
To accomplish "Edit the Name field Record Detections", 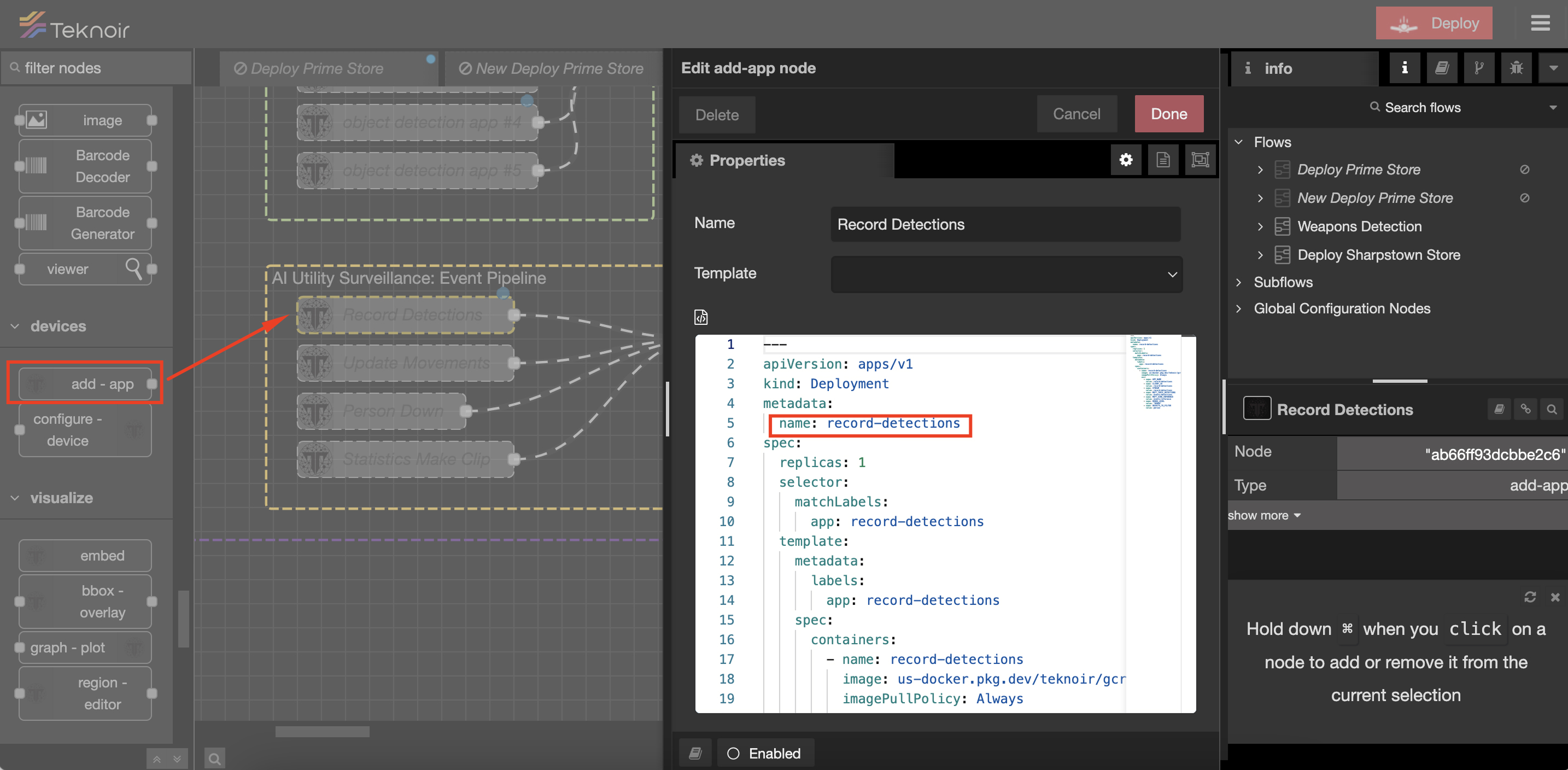I will 1005,224.
